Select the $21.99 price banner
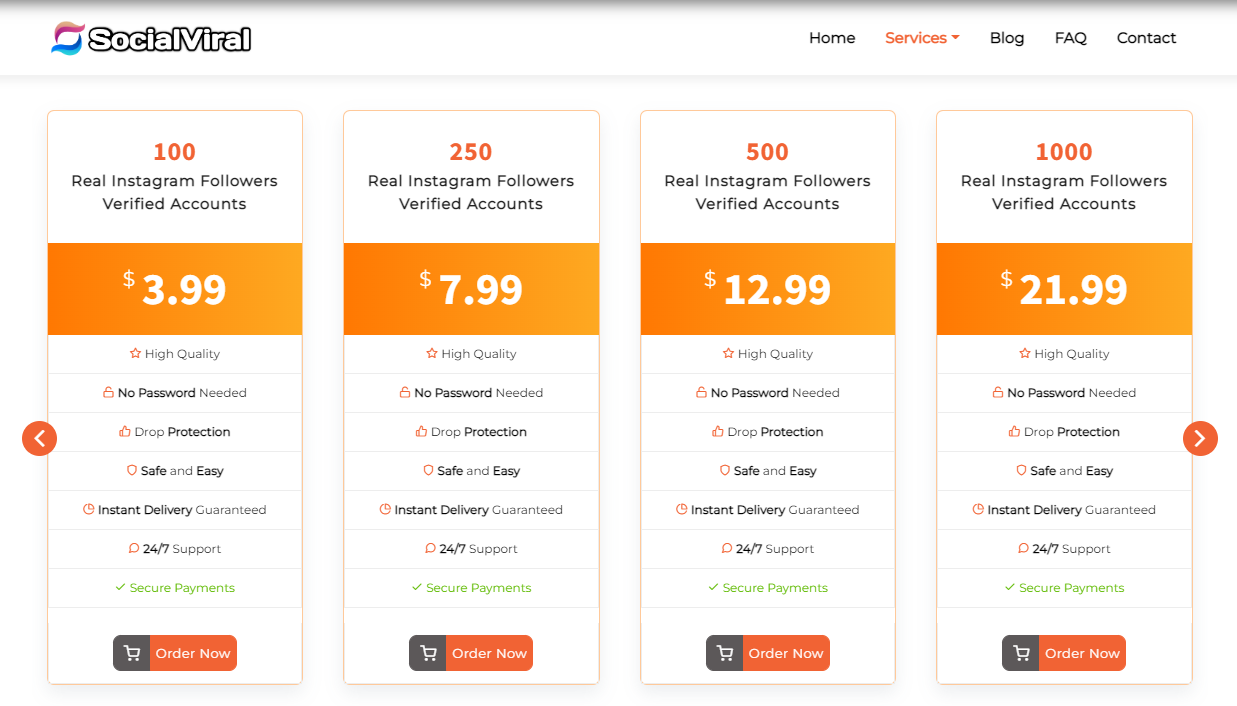Viewport: 1237px width, 706px height. coord(1064,289)
